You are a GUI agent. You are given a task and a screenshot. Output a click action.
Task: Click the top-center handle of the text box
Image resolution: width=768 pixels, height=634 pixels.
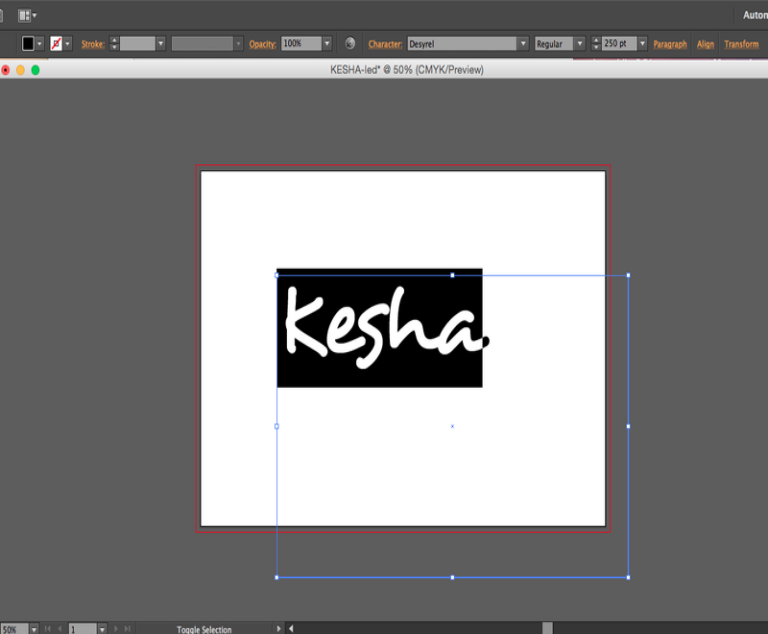(452, 275)
